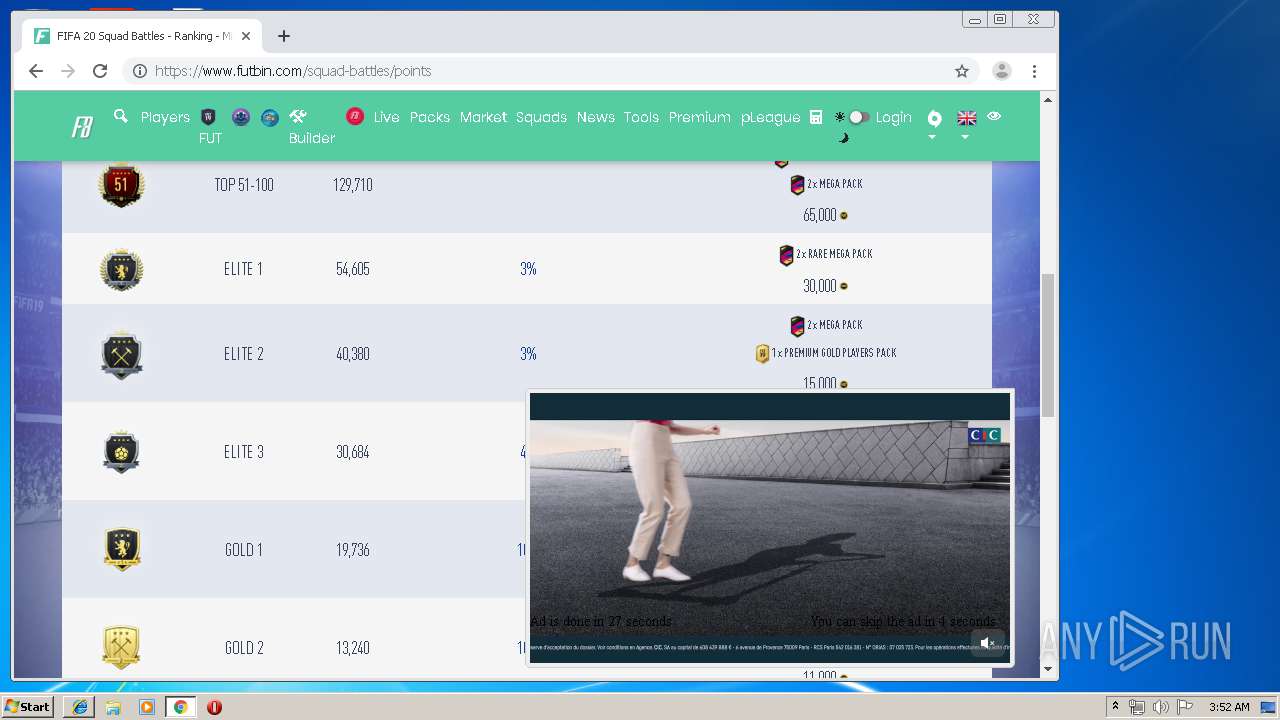Click the taskbar clock showing 3:52 AM
This screenshot has width=1280, height=720.
click(1229, 707)
